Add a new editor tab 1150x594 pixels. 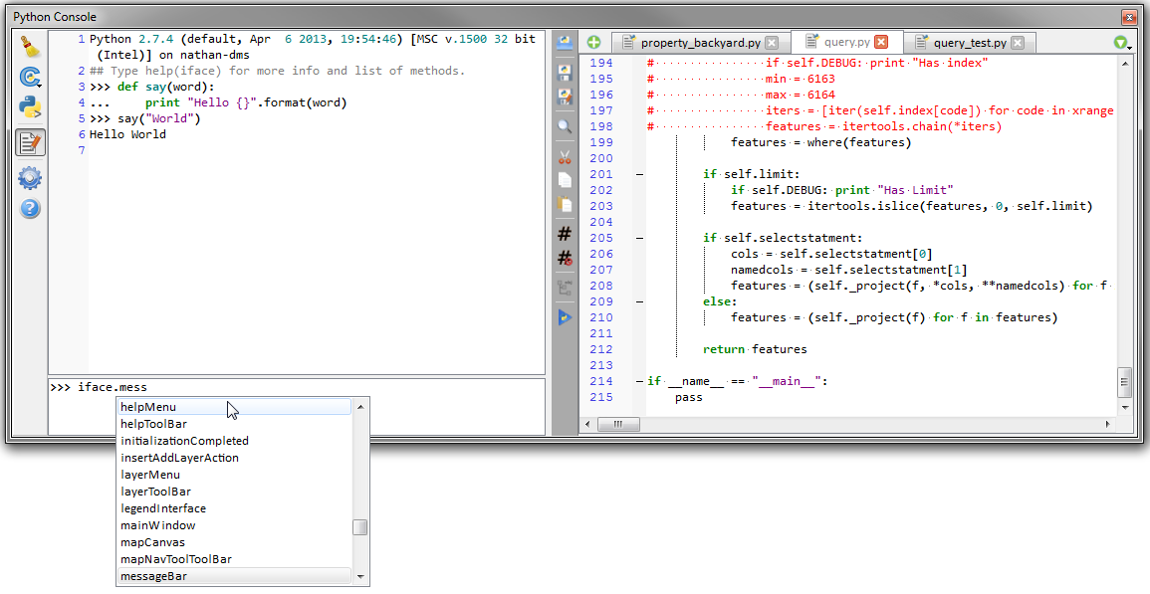(594, 42)
